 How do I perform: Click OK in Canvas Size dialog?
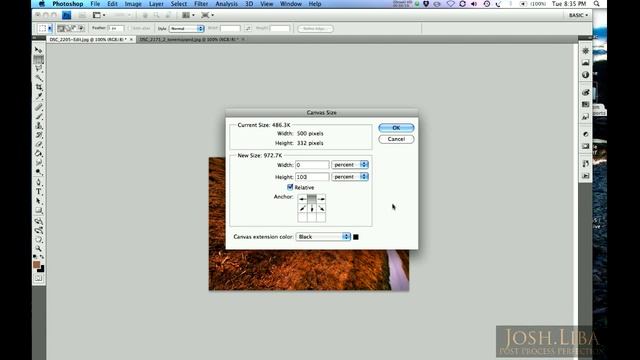(x=396, y=128)
